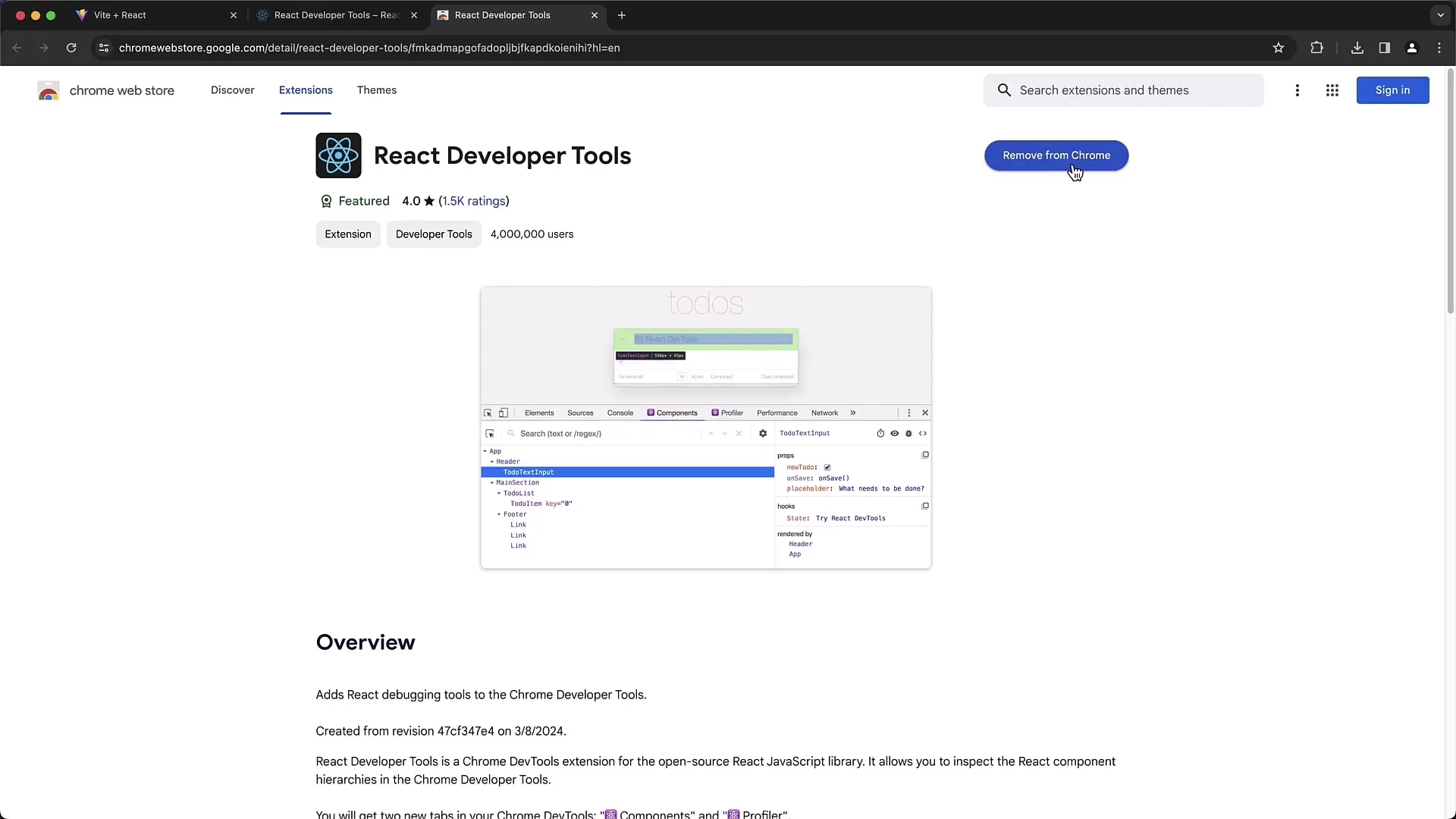Toggle the Developer Tools tag filter

pos(433,234)
